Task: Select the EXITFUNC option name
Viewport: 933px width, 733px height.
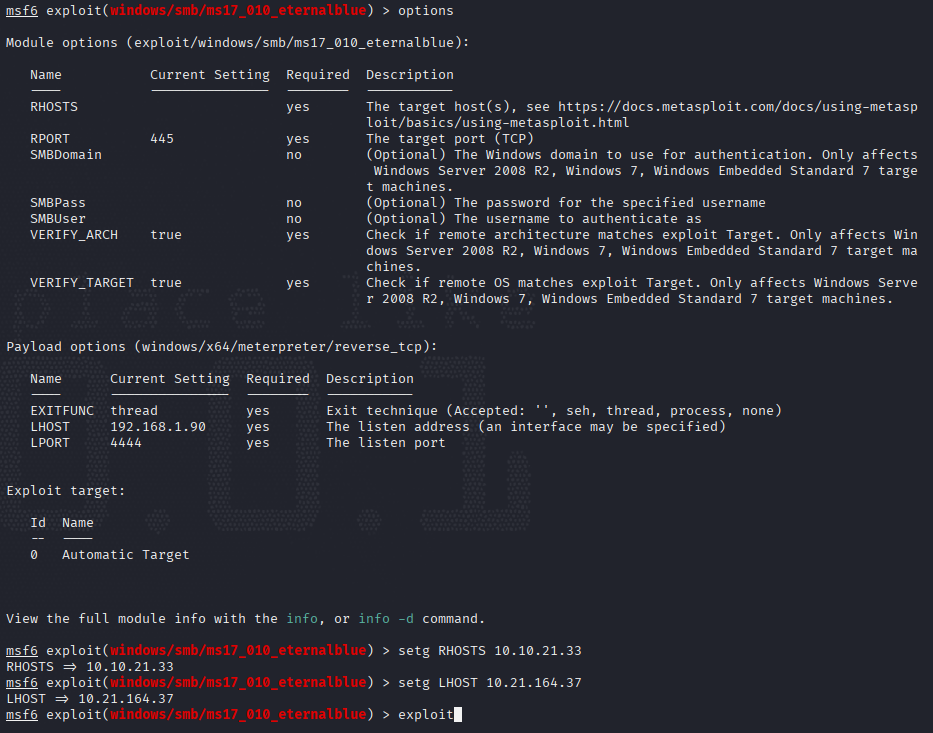Action: pos(62,411)
